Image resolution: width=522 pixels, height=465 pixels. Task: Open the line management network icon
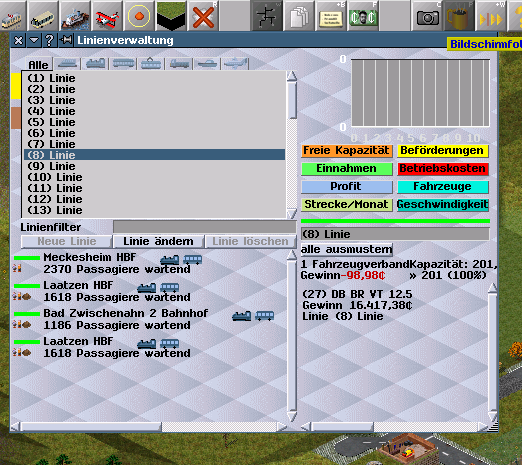(x=267, y=16)
